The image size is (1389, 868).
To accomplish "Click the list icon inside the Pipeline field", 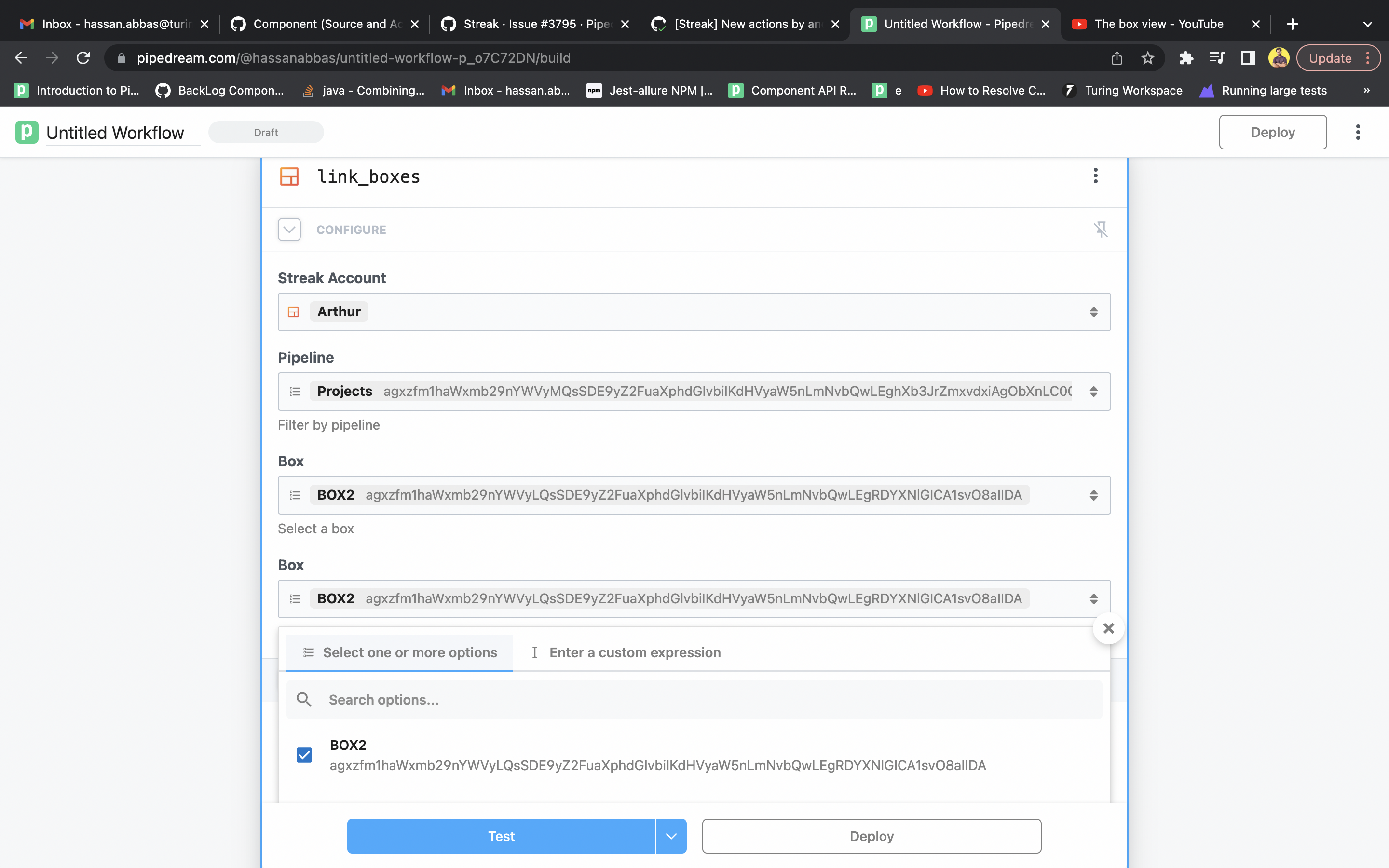I will click(x=295, y=391).
